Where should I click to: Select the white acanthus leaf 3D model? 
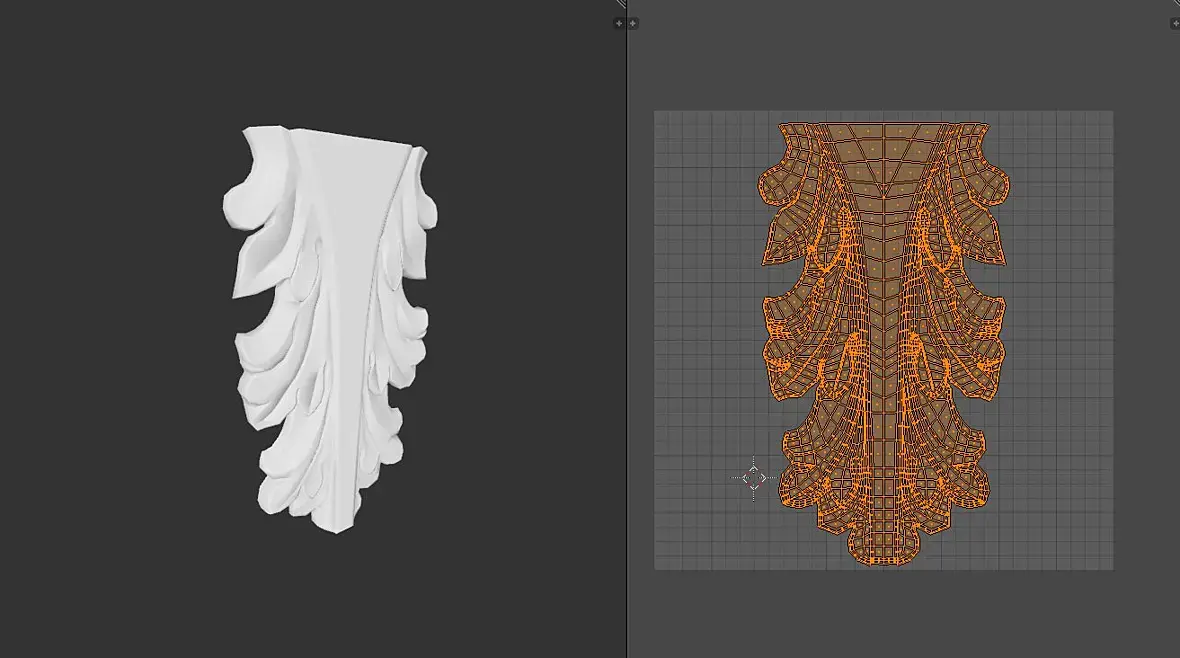point(330,329)
